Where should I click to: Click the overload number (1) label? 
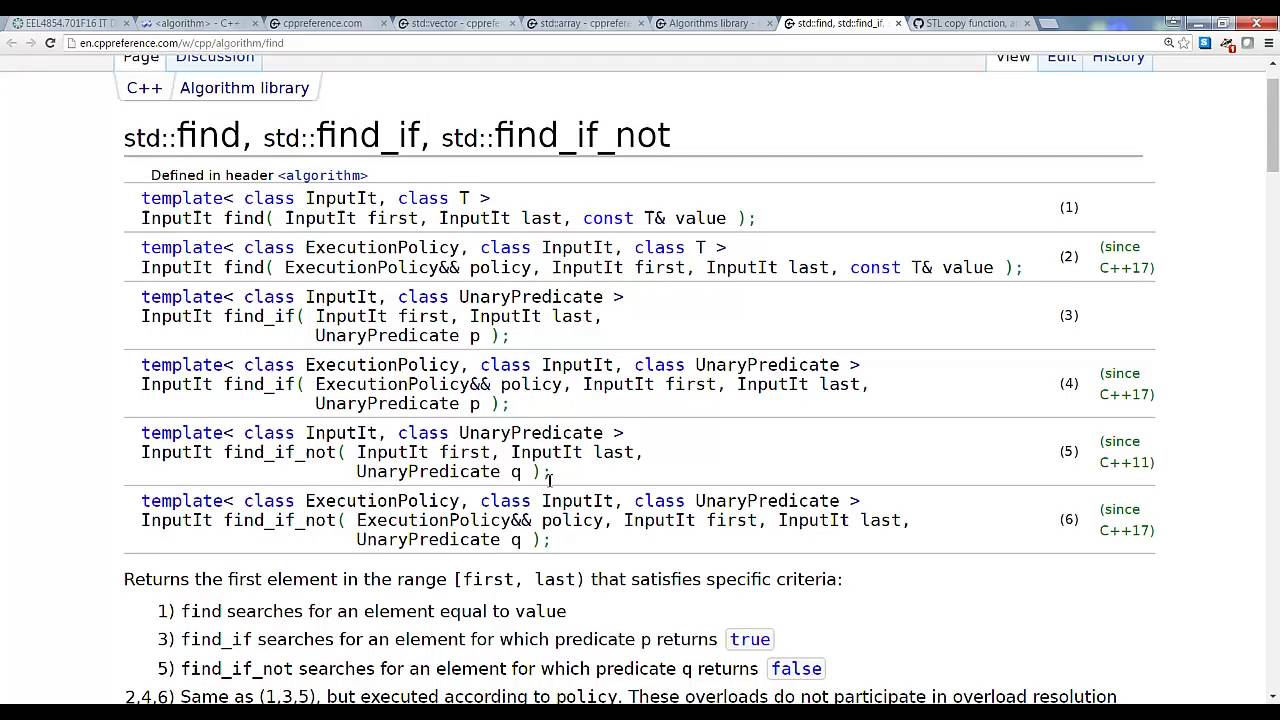(x=1069, y=207)
